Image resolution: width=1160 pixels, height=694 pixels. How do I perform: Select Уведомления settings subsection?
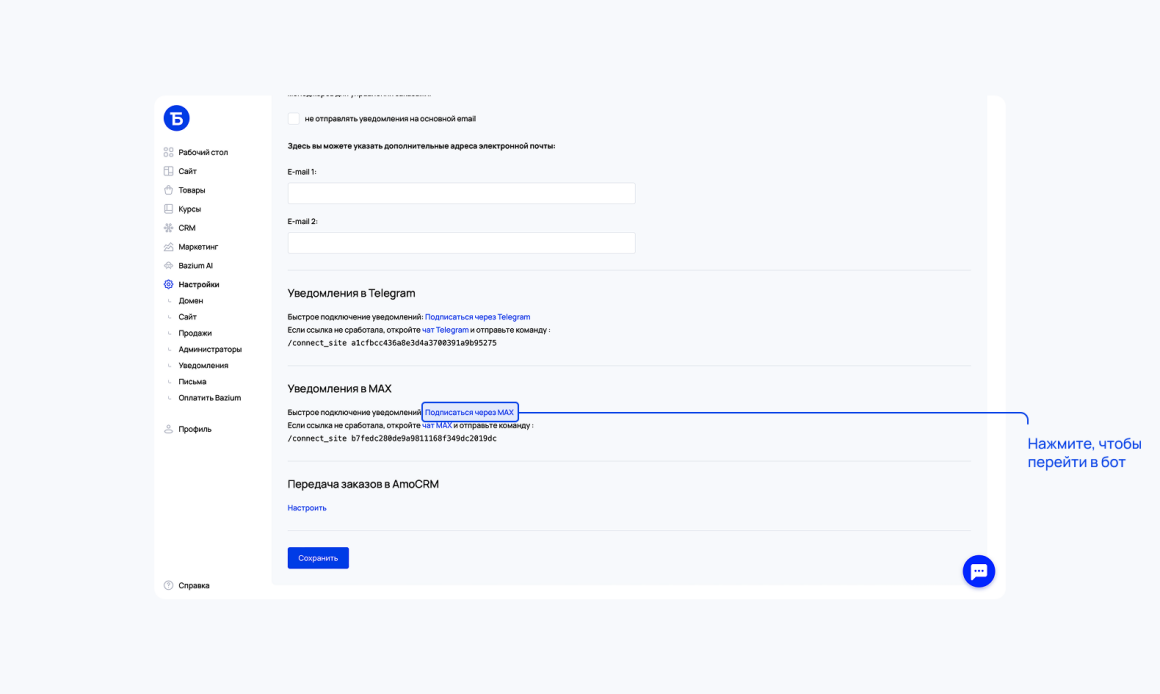[x=203, y=365]
